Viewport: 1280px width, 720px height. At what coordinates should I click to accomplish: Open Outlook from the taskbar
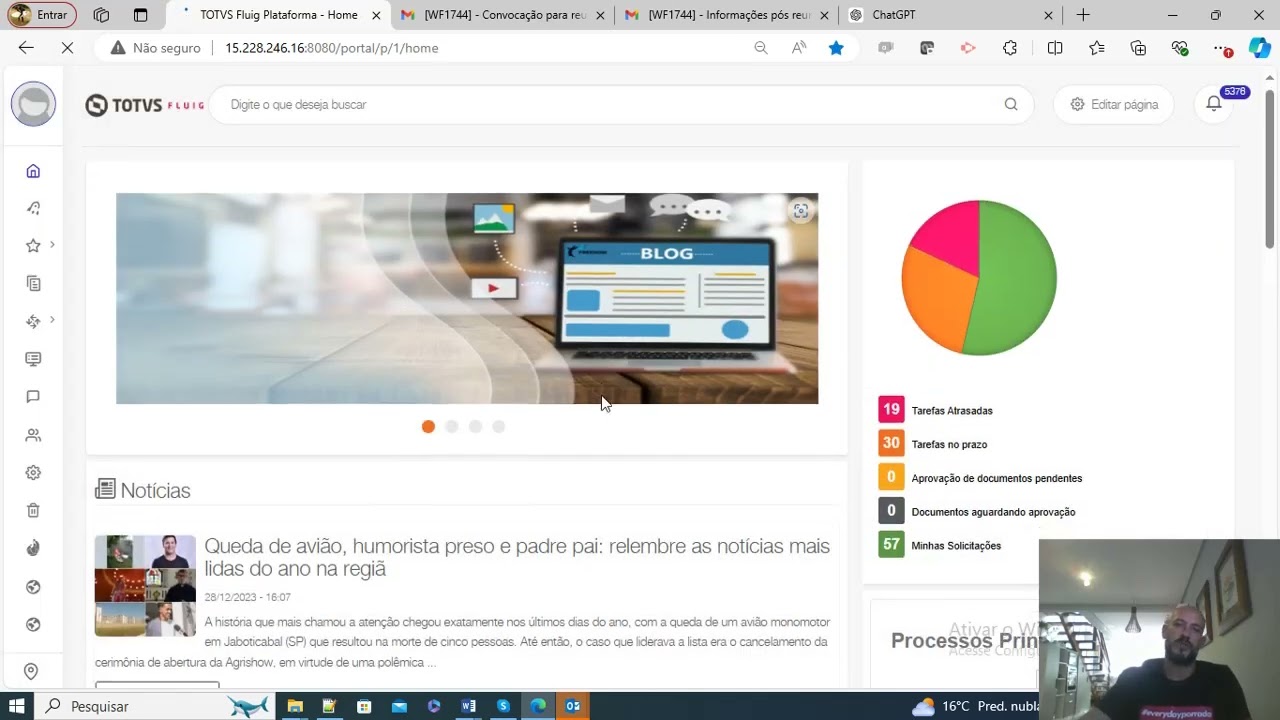[572, 706]
